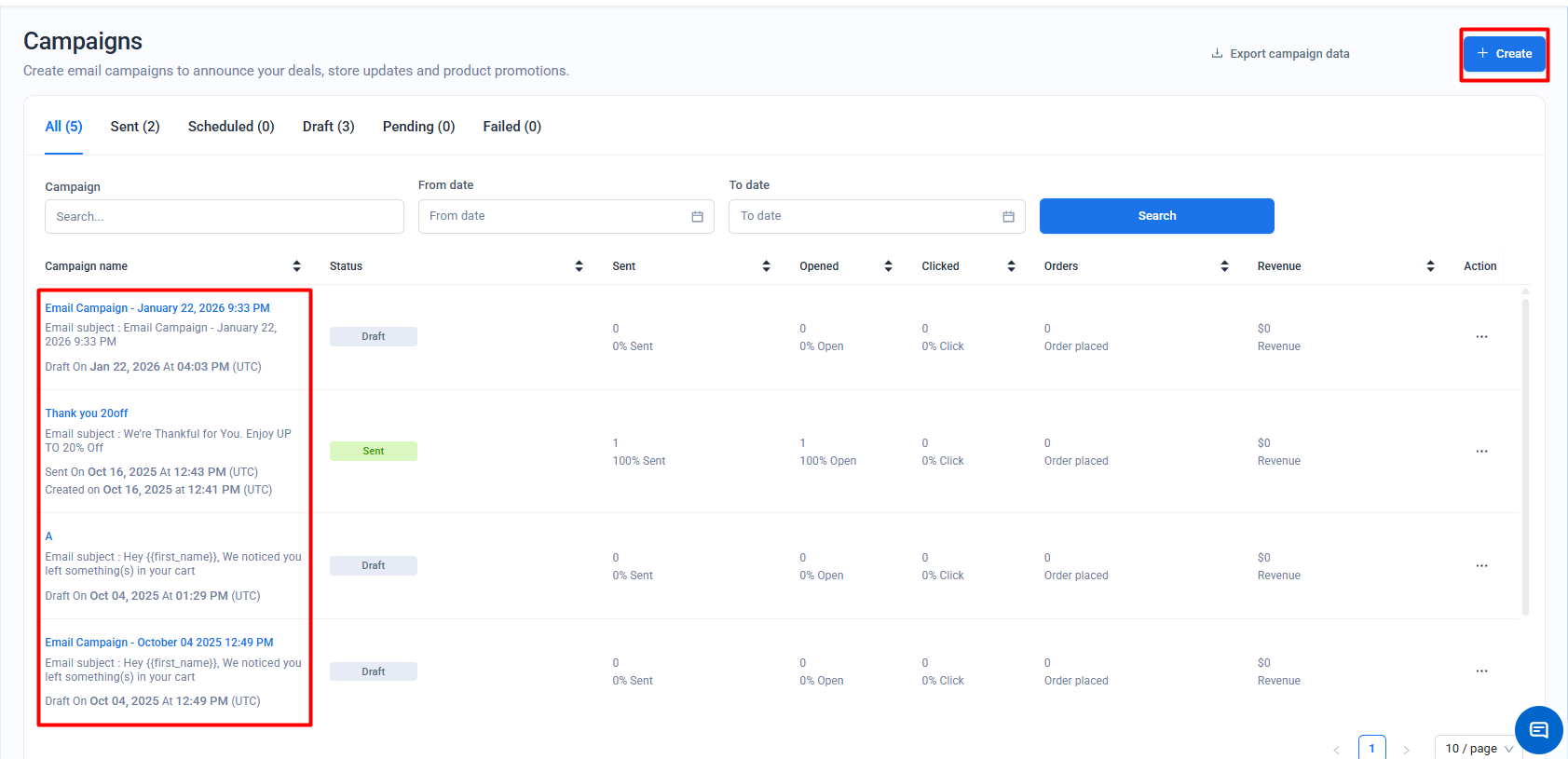Image resolution: width=1568 pixels, height=759 pixels.
Task: Sort table by Status column
Action: click(579, 266)
